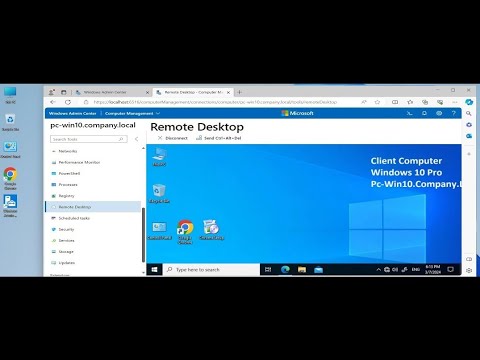Screen dimensions: 480x360
Task: Open remote Google Chrome desktop shortcut
Action: 185,232
